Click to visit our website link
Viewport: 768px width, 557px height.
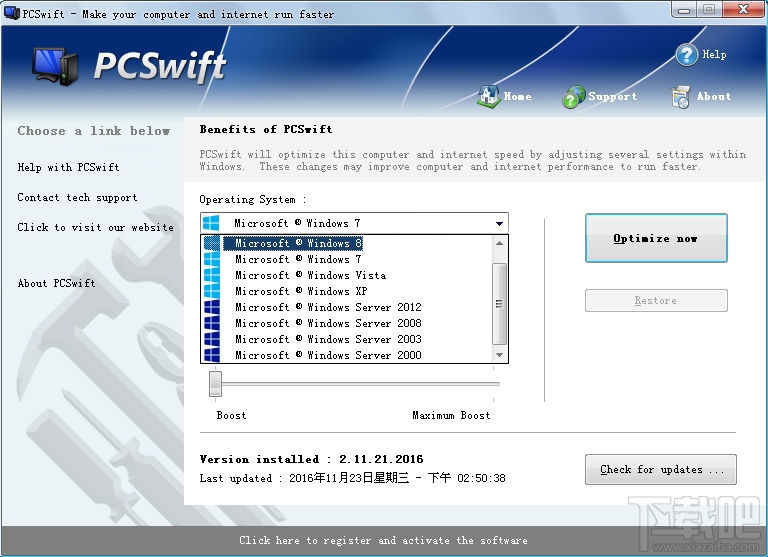click(96, 227)
